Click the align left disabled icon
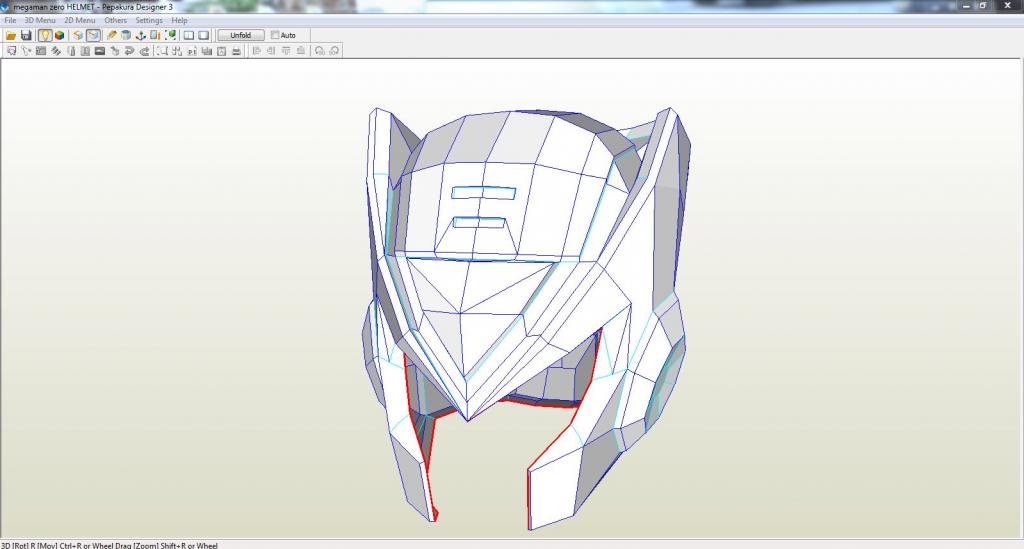 coord(256,51)
